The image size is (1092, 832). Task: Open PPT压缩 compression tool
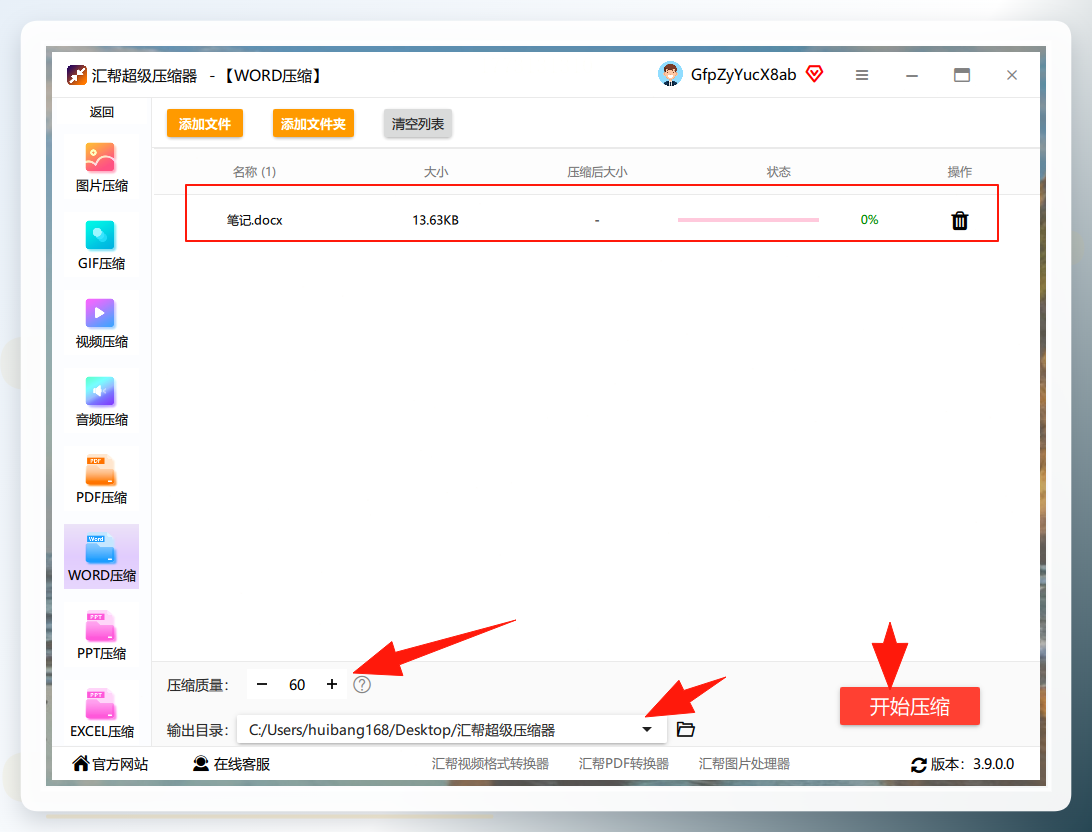pos(101,635)
